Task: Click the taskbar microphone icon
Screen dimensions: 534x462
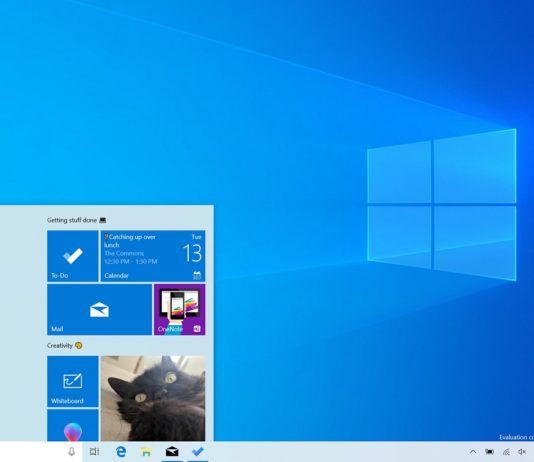Action: pos(72,452)
